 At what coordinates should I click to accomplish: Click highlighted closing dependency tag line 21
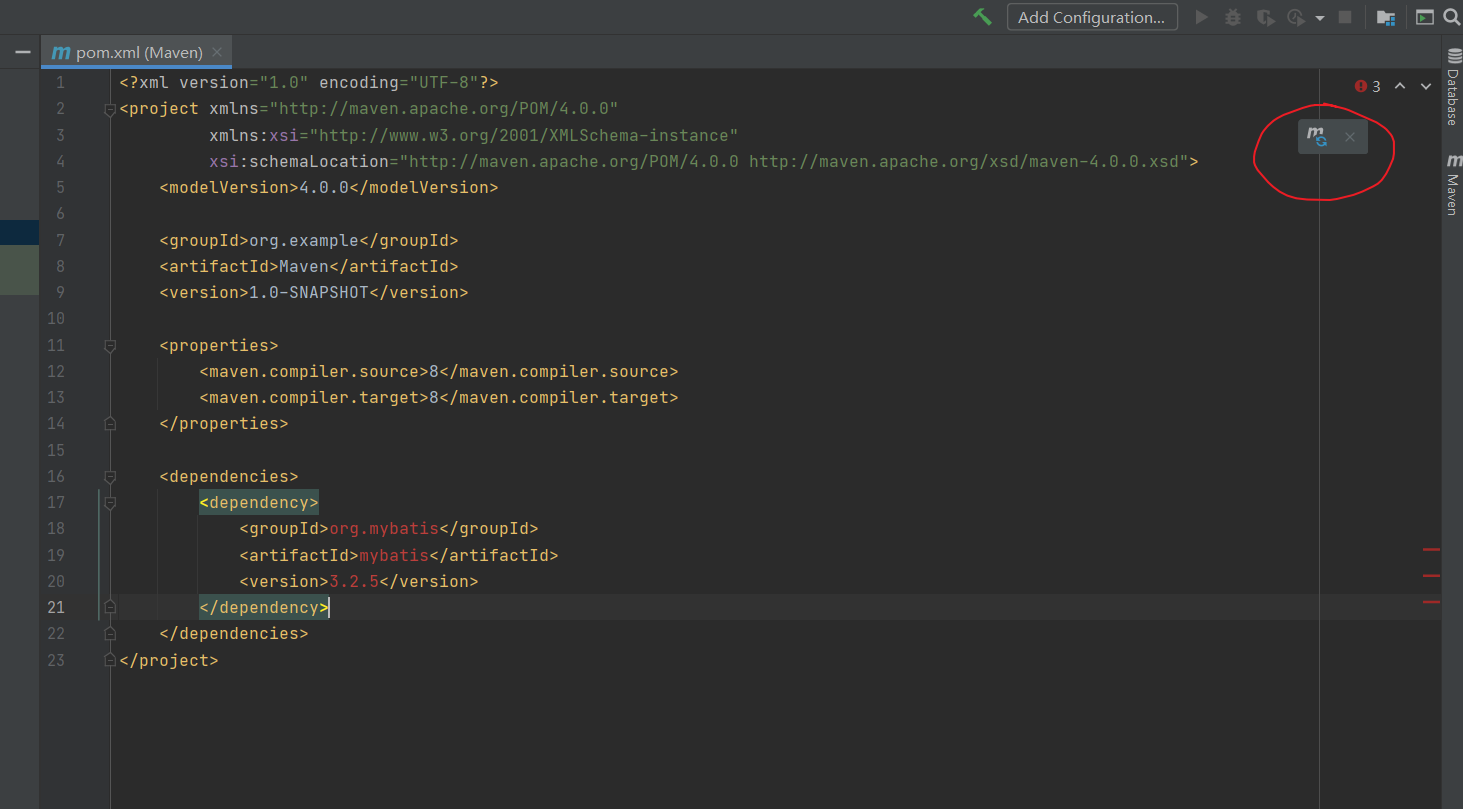(264, 607)
